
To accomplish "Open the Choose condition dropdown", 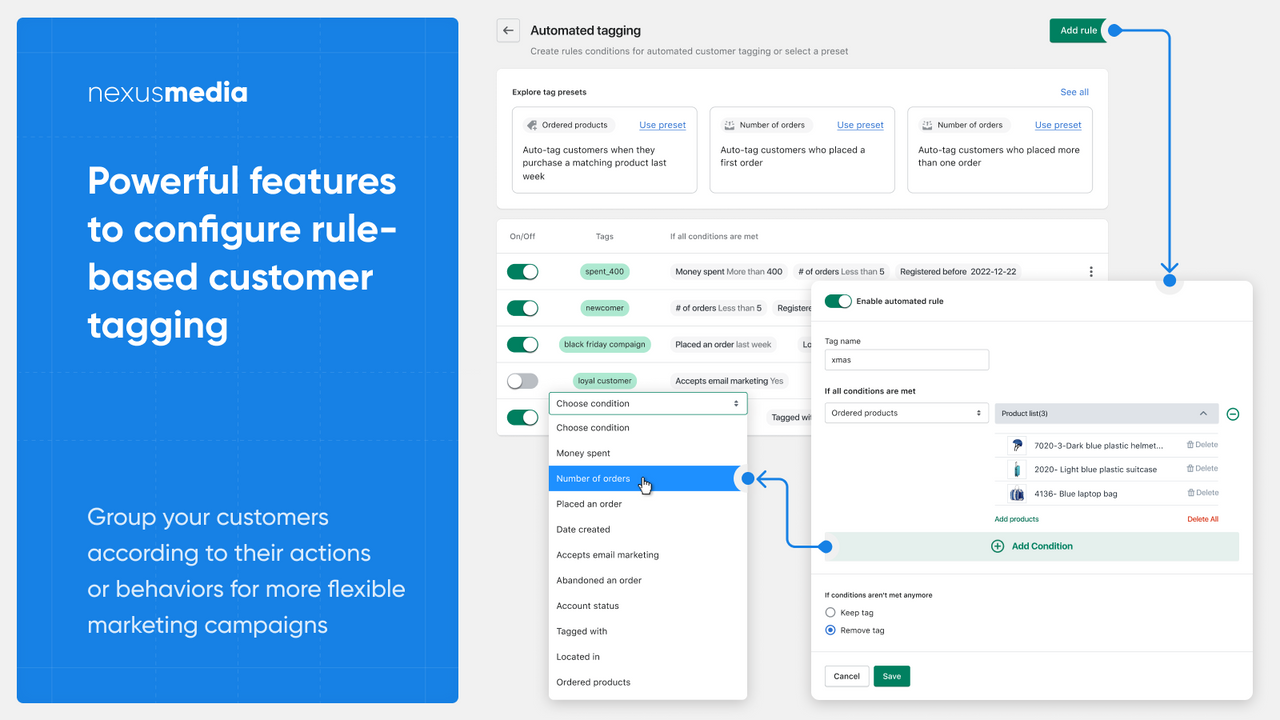I will [647, 403].
